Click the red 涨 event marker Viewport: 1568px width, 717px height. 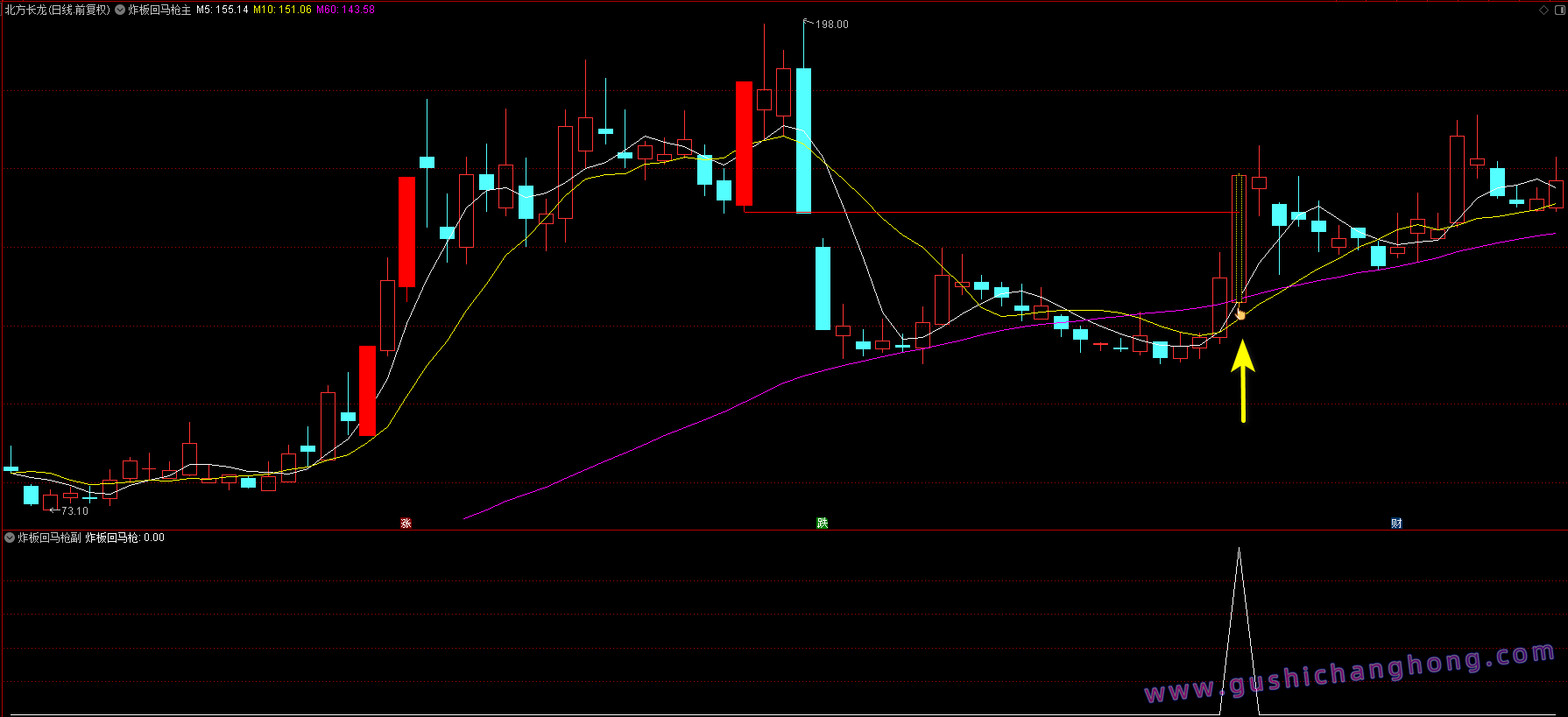406,524
